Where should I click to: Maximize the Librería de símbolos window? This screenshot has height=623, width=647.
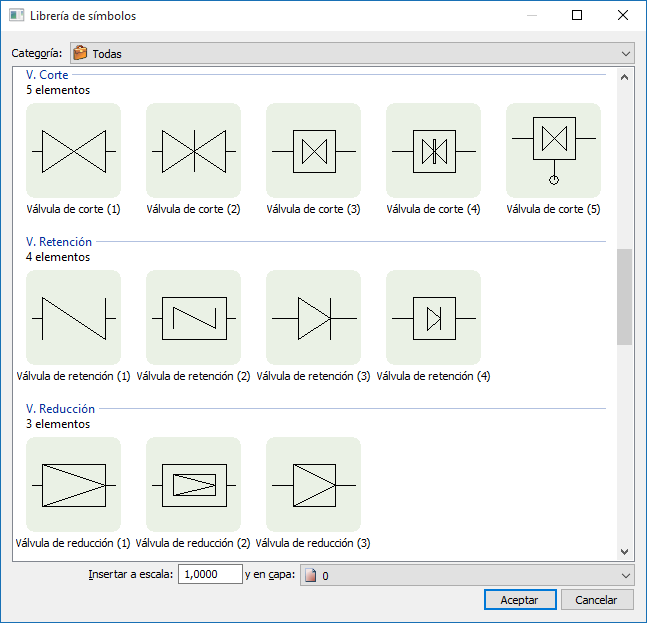577,15
